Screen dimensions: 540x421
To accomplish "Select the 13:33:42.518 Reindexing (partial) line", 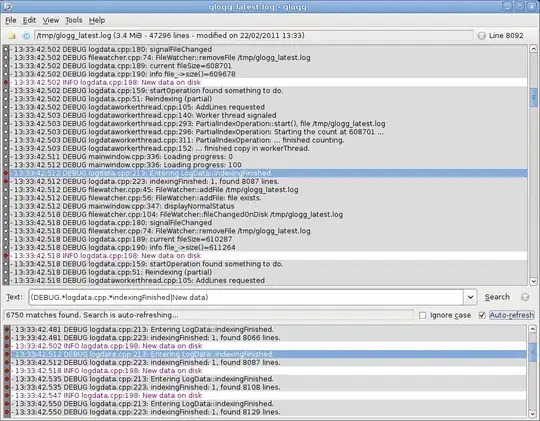I will tap(268, 273).
